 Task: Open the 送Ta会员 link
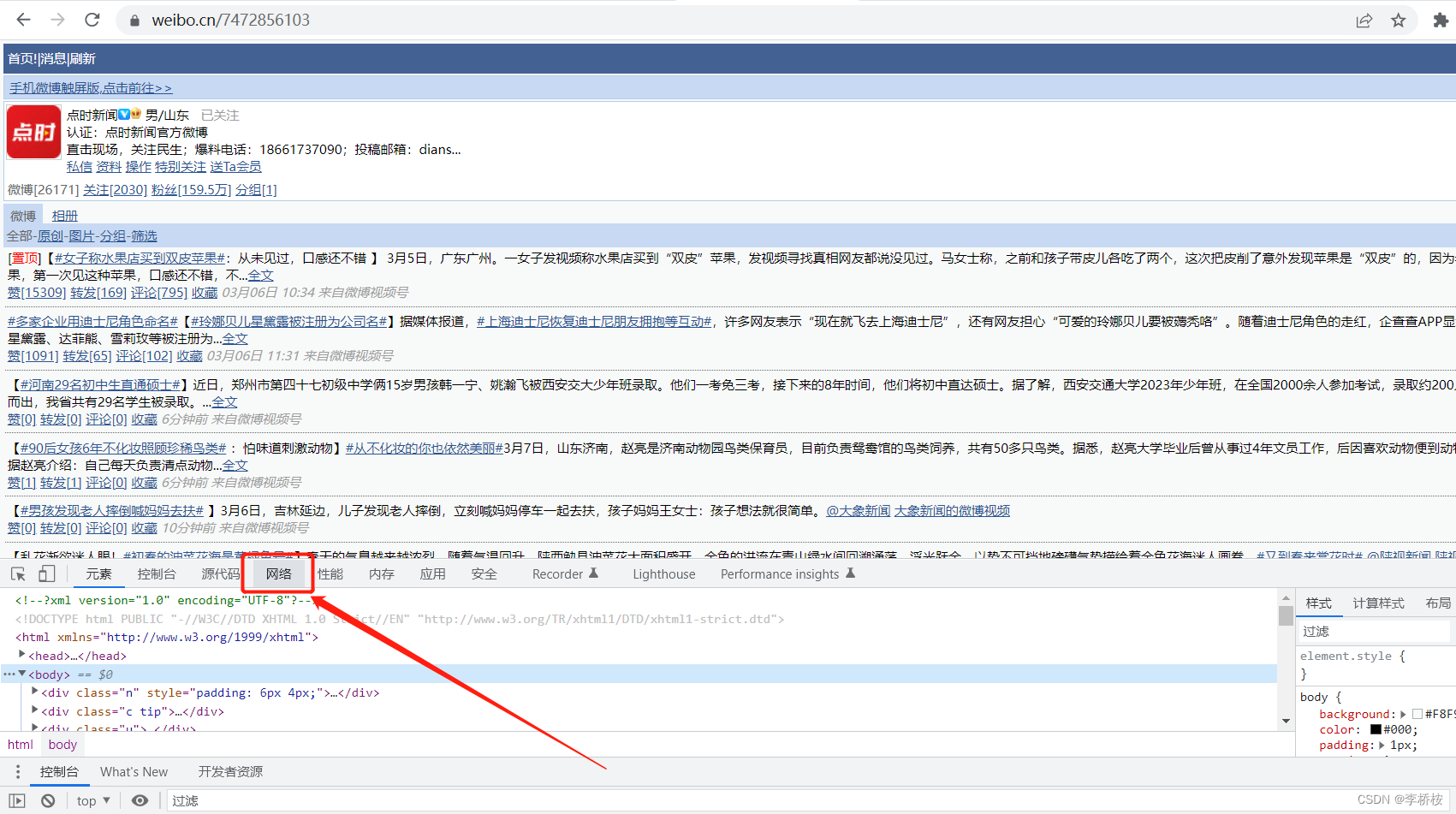(x=235, y=167)
